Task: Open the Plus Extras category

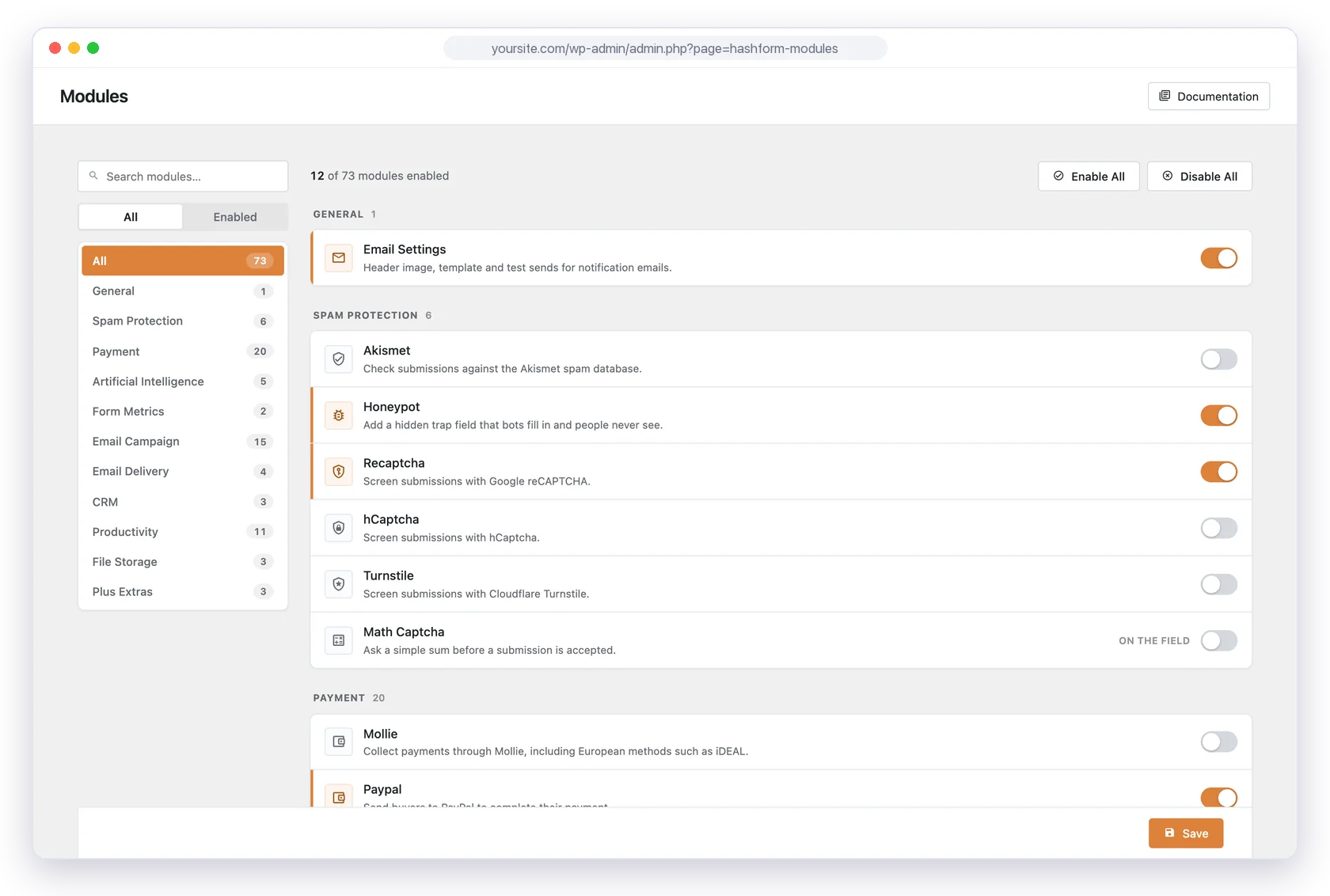Action: tap(183, 592)
